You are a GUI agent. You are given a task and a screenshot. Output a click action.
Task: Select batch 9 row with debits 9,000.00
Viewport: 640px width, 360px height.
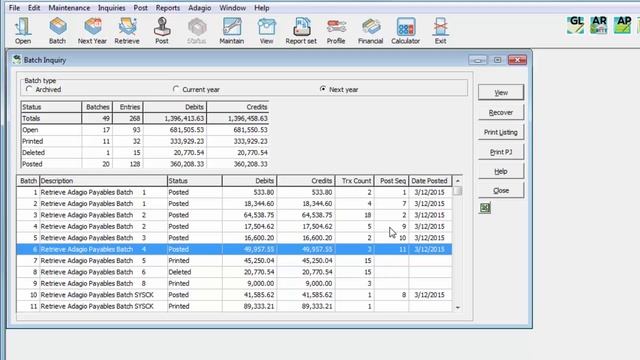click(x=234, y=284)
